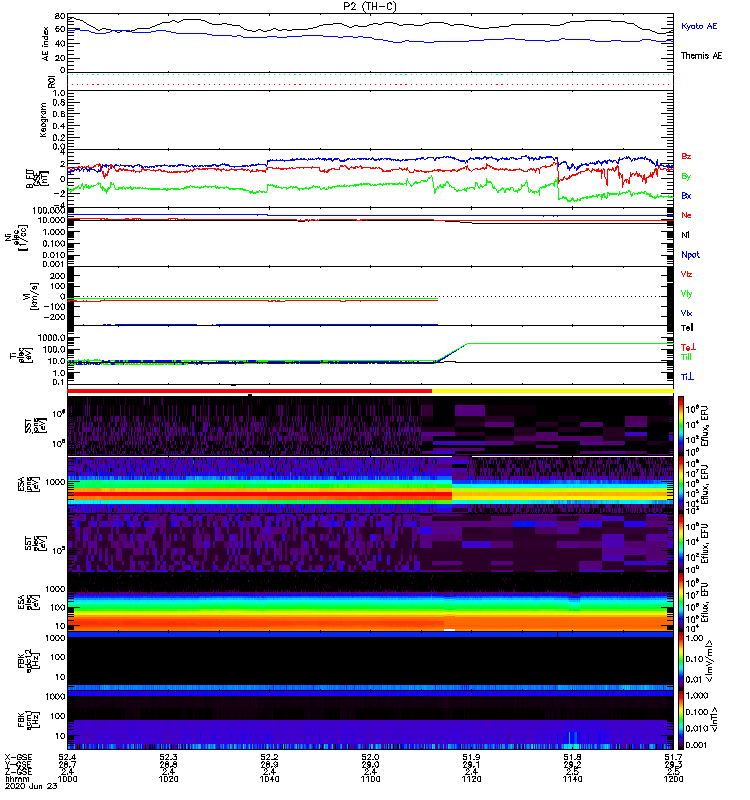Click the top Eflux color bar scale
The width and height of the screenshot is (750, 800).
point(681,427)
